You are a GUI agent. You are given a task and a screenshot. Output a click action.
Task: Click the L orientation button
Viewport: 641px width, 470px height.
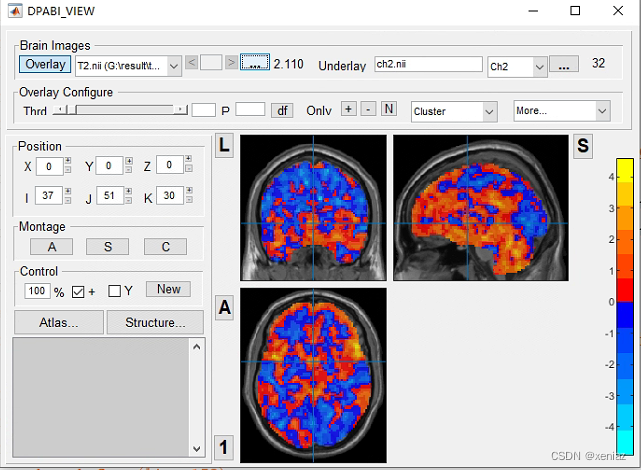tap(224, 145)
